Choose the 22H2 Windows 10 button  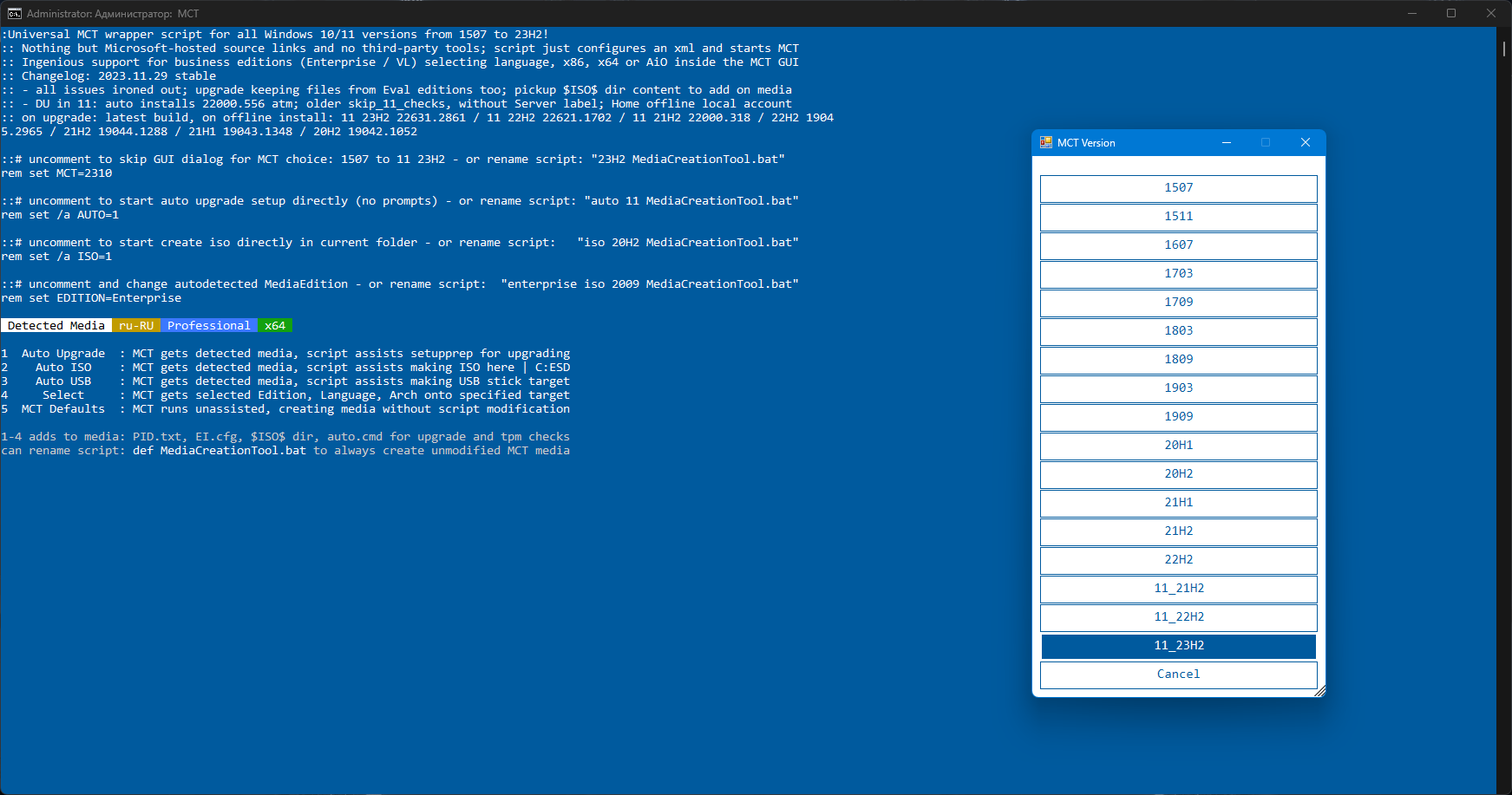[x=1178, y=560]
